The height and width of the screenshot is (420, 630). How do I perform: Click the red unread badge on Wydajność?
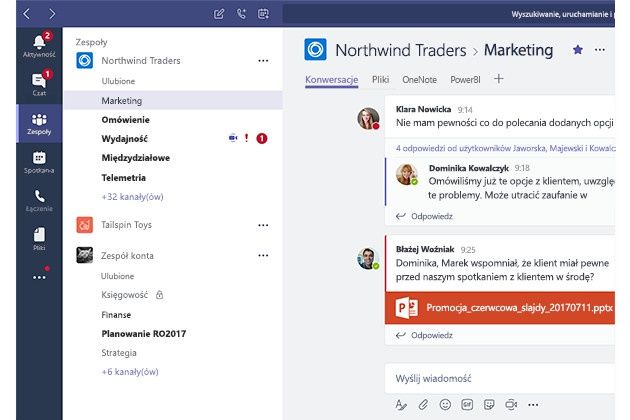click(262, 138)
